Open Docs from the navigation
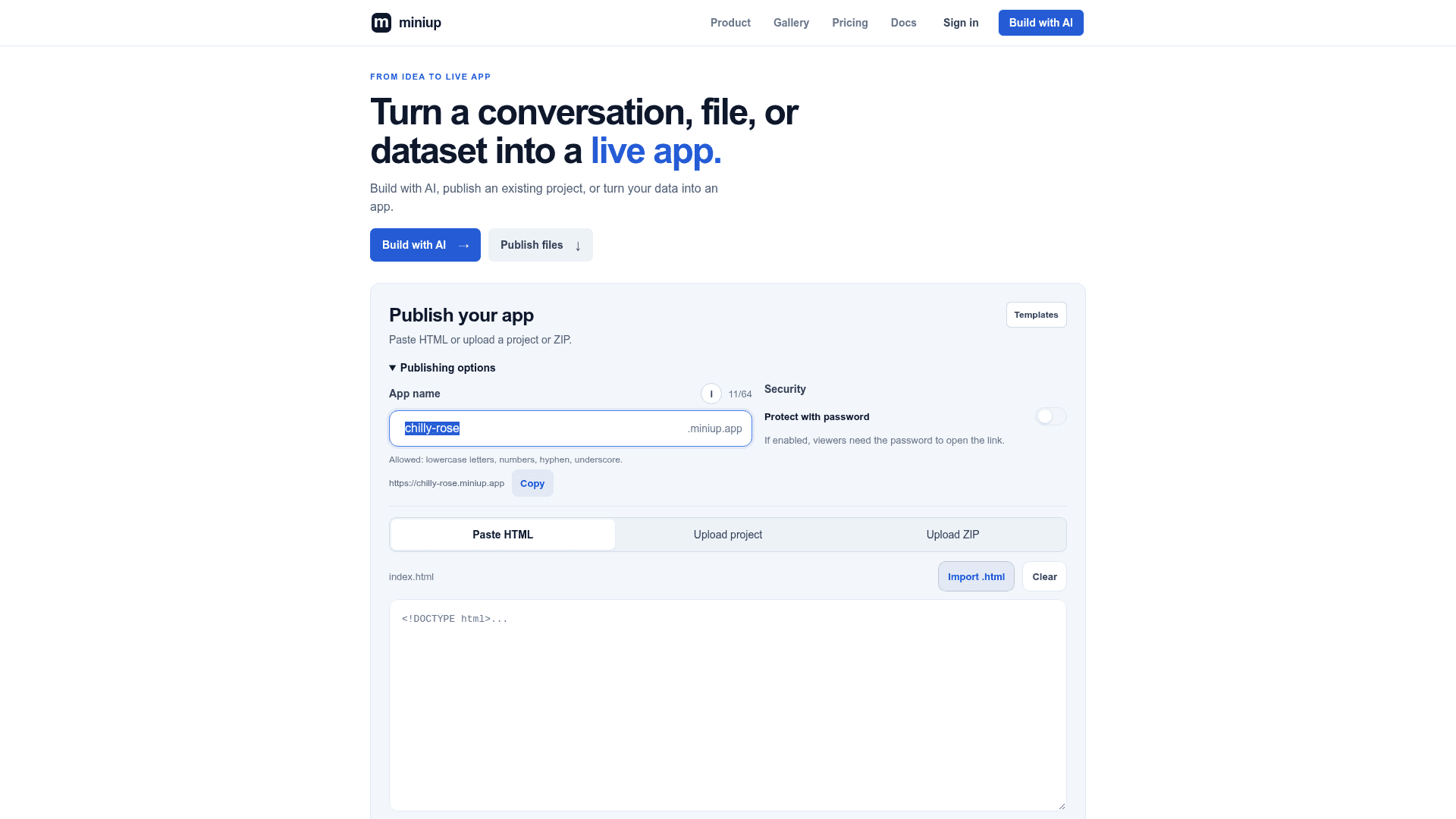The image size is (1456, 819). [903, 23]
